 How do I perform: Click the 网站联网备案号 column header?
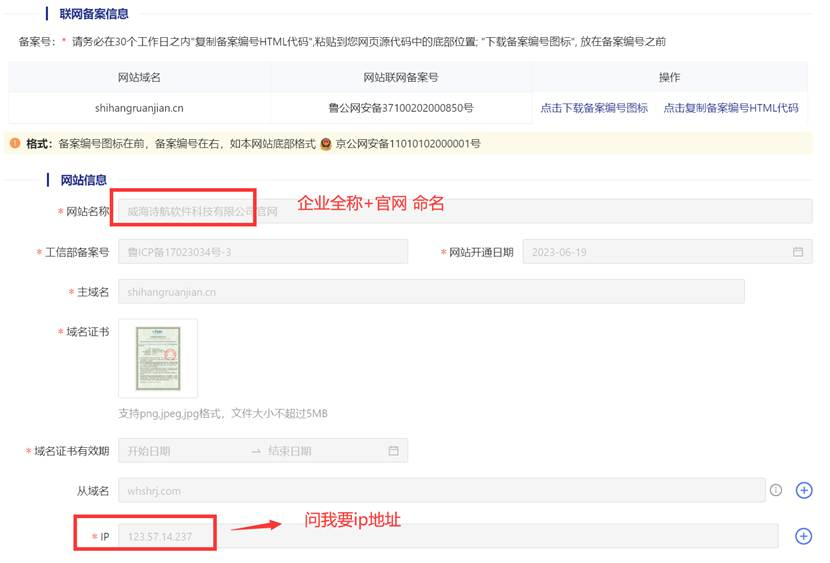[401, 77]
